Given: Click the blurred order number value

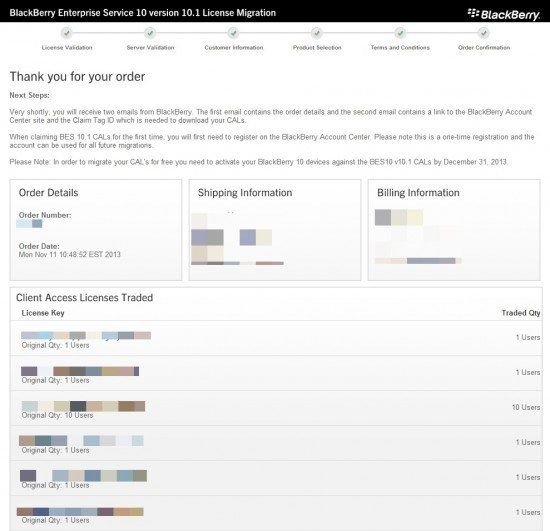Looking at the screenshot, I should click(29, 223).
